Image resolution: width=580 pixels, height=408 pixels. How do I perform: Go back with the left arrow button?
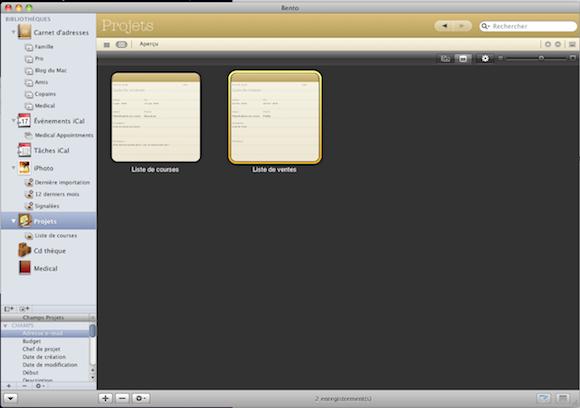point(444,26)
